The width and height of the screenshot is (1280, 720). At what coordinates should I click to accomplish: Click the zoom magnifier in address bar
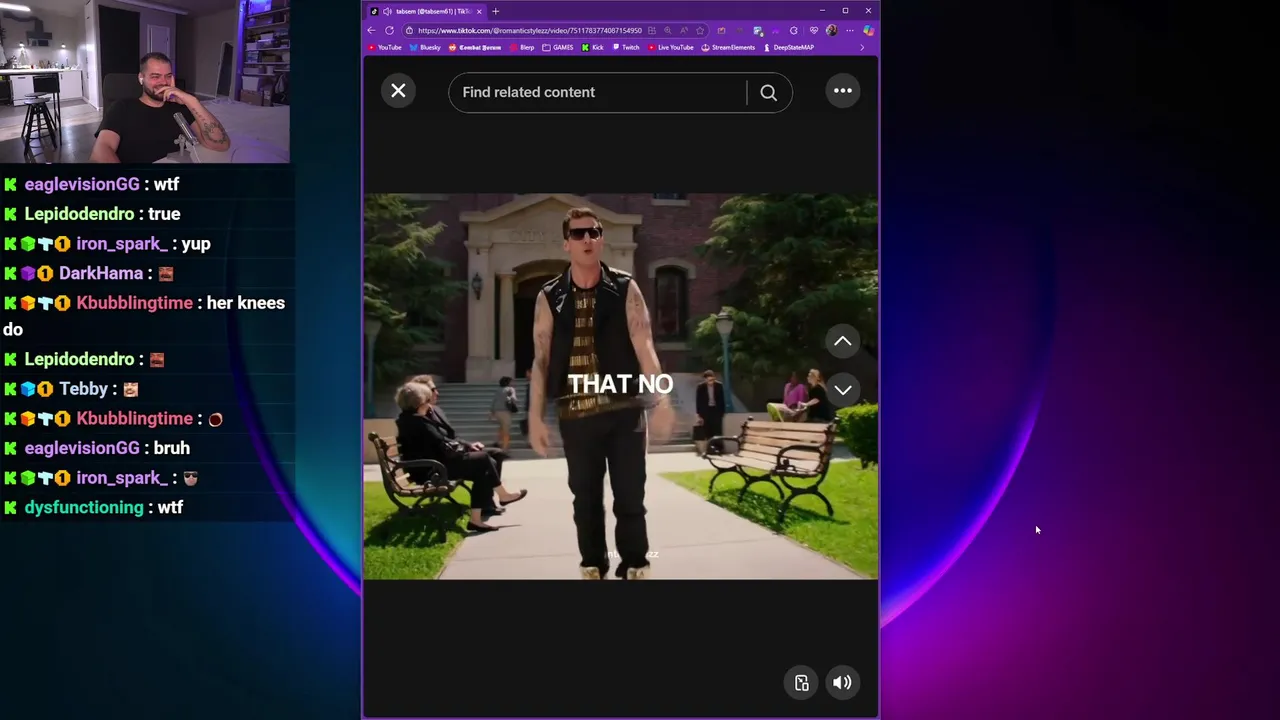point(668,30)
